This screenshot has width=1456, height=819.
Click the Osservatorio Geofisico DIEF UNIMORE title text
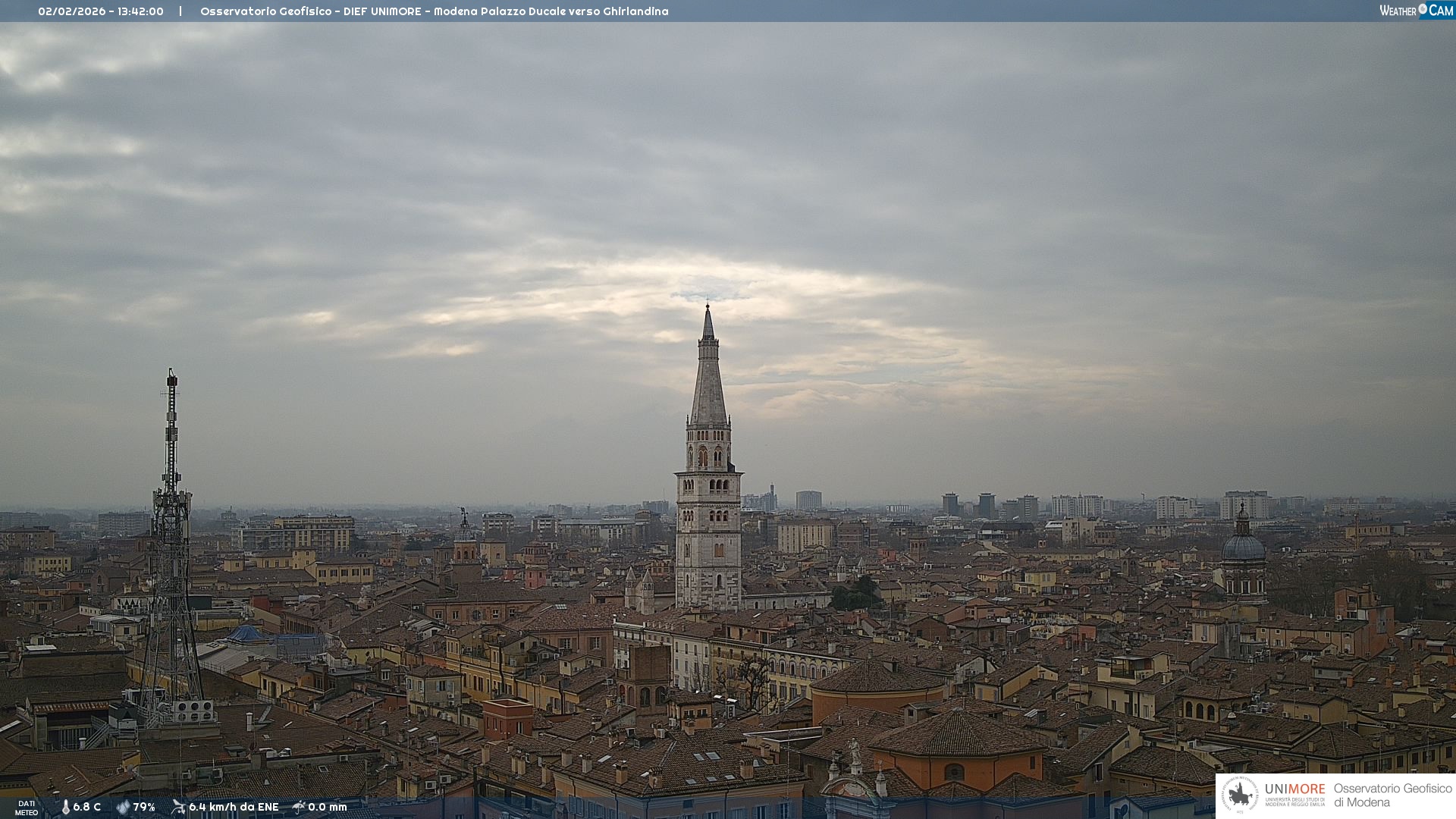click(x=434, y=11)
